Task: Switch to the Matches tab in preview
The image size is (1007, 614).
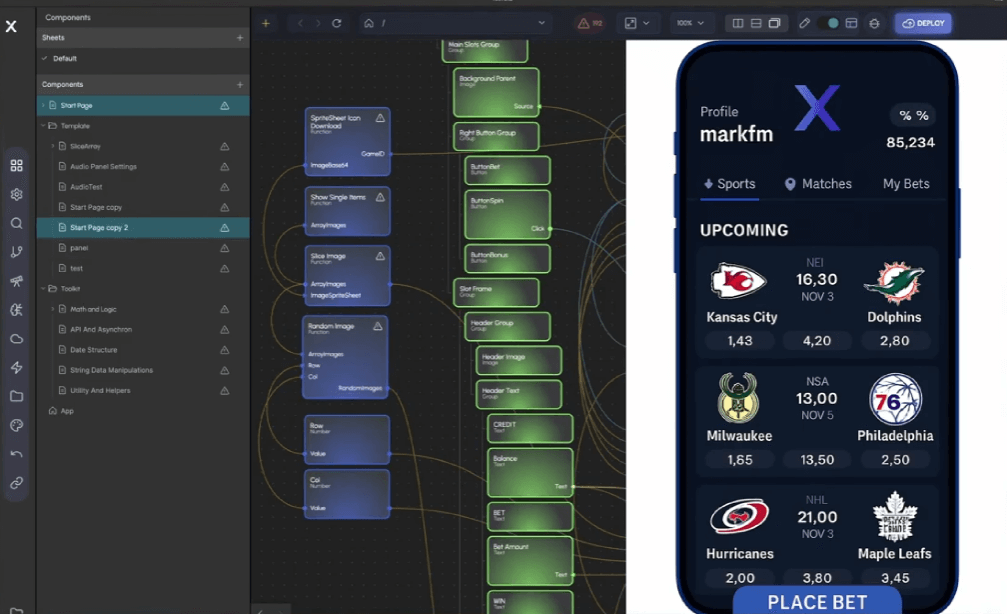Action: point(818,184)
